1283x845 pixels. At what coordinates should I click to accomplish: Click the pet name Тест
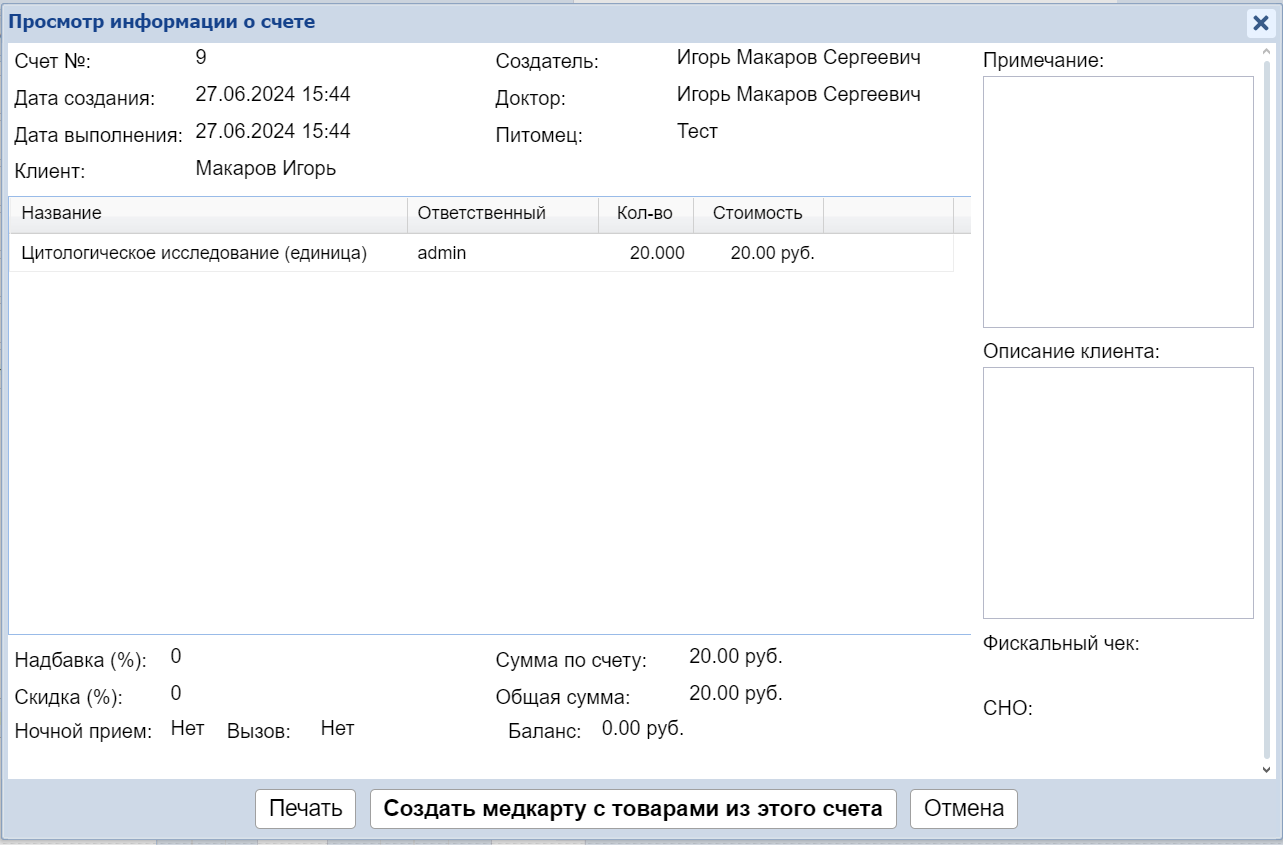coord(697,131)
